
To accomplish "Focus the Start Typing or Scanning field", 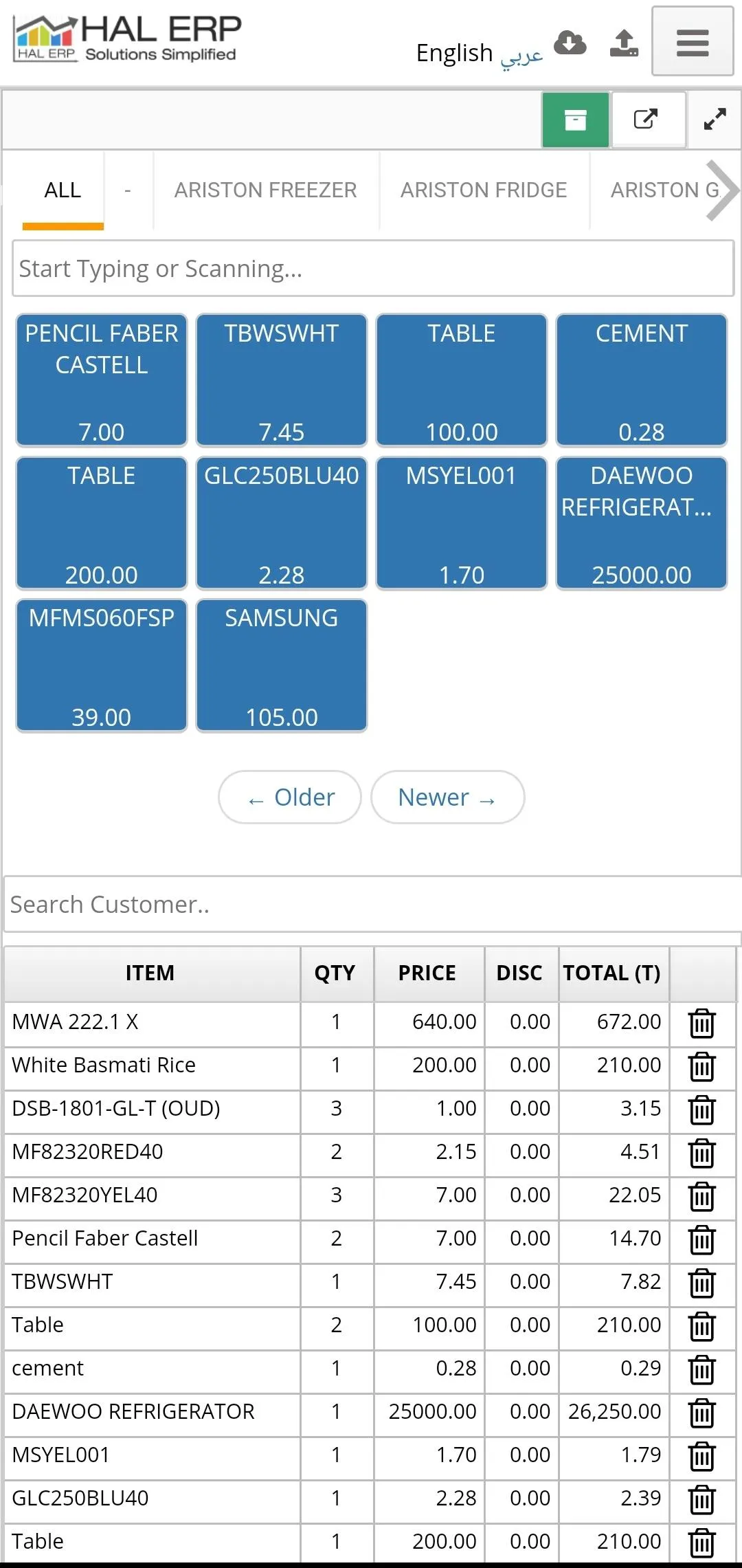I will pos(373,269).
